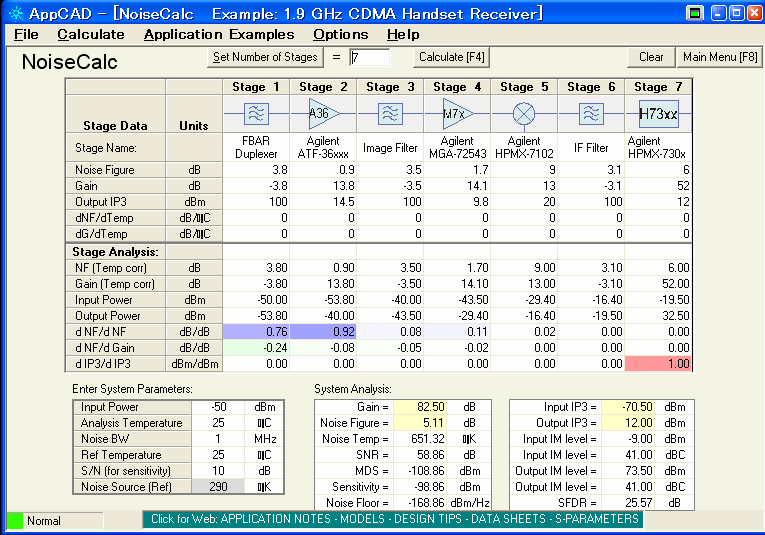The width and height of the screenshot is (765, 535).
Task: Click the Agilent HPMX-7102 stage name cell
Action: 524,147
